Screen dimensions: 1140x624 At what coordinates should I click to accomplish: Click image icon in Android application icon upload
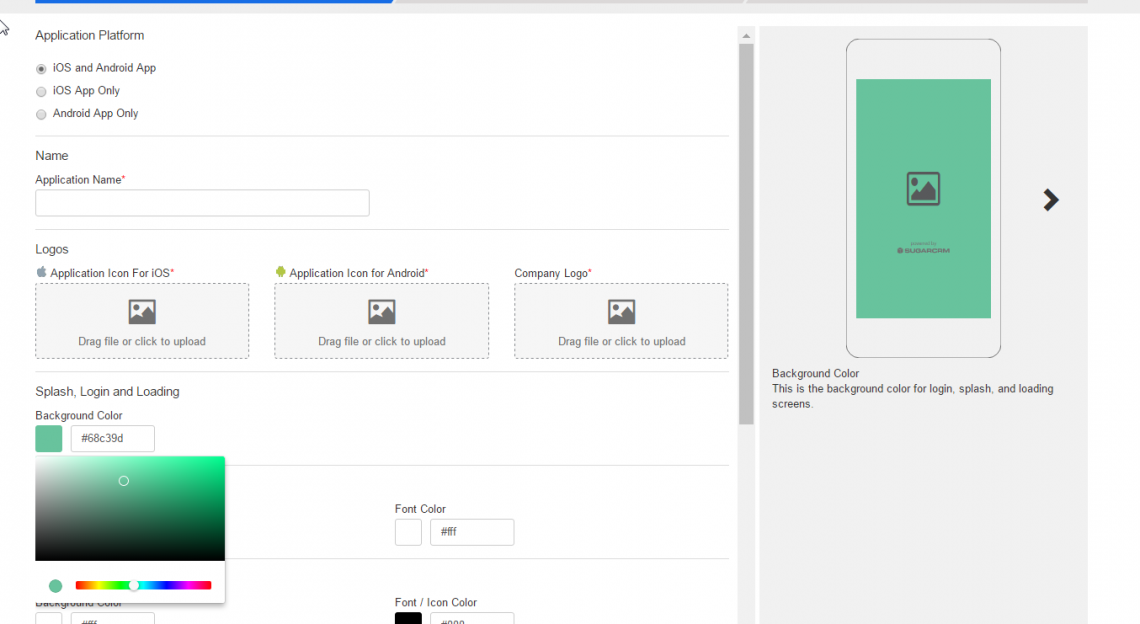pyautogui.click(x=382, y=312)
